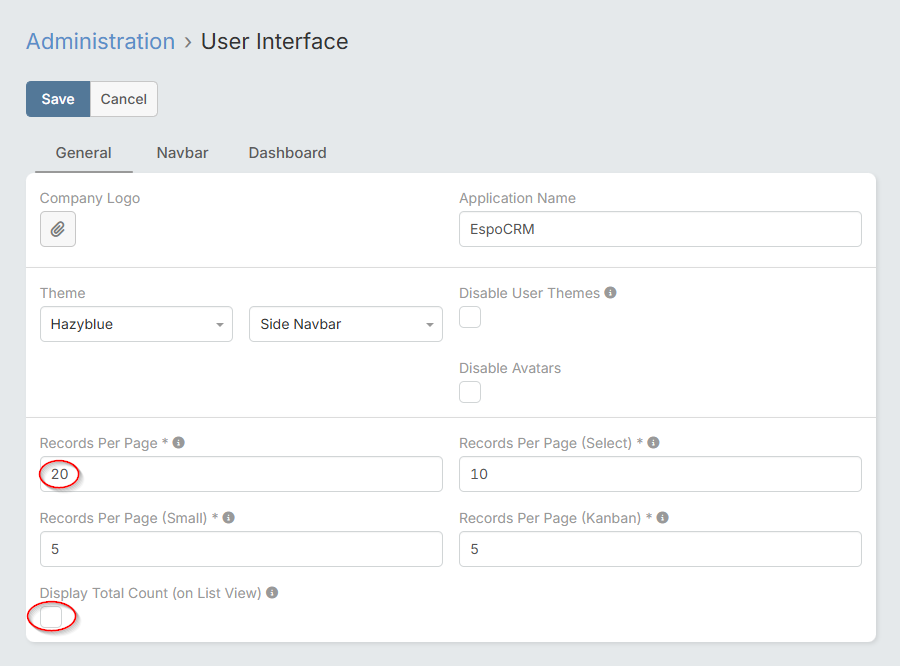Viewport: 900px width, 666px height.
Task: Open the Dashboard tab
Action: coord(288,153)
